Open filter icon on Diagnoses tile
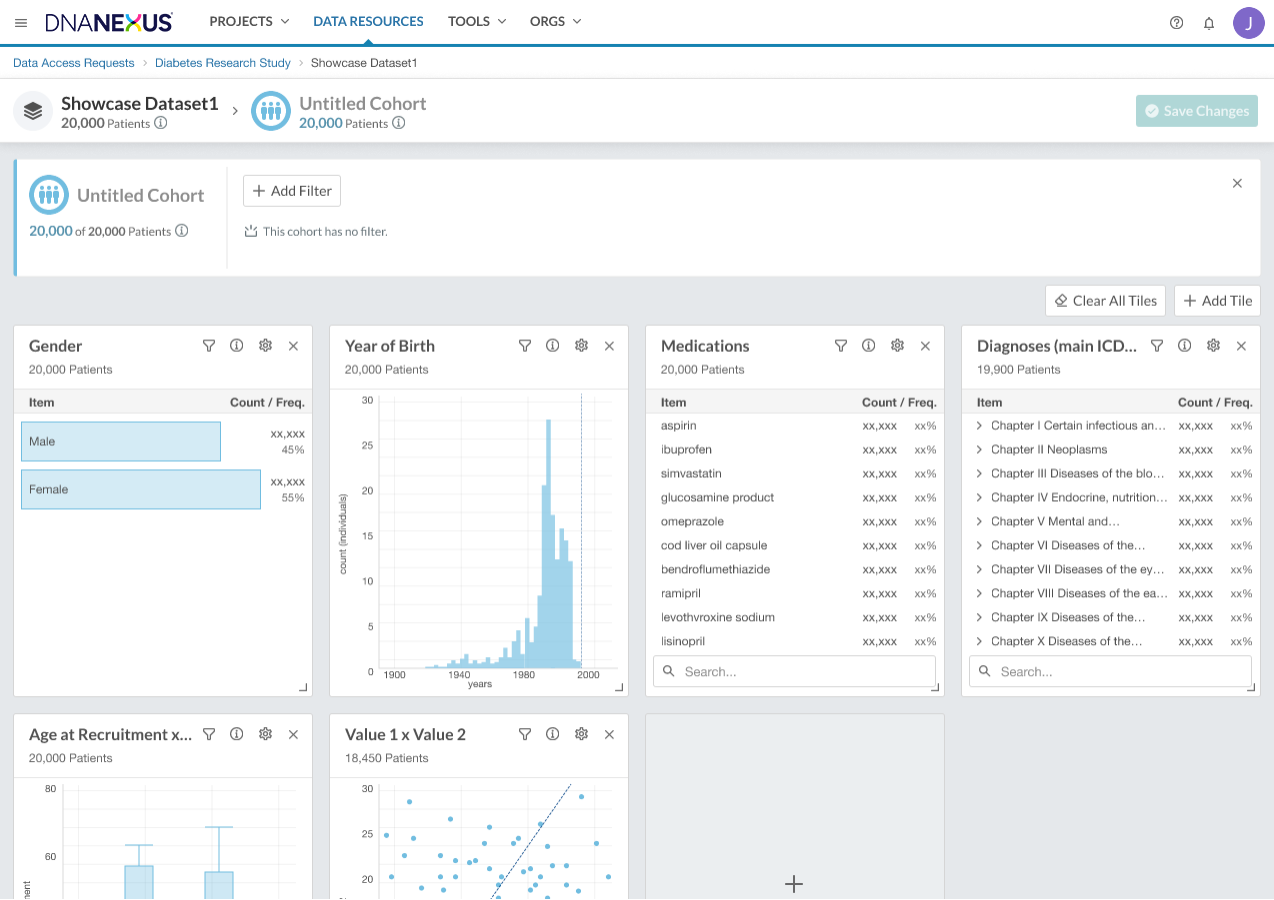1274x900 pixels. tap(1157, 346)
